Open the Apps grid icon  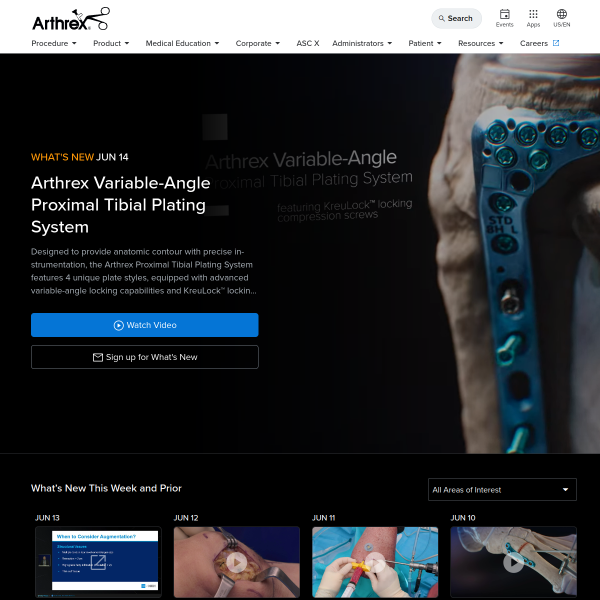click(x=533, y=18)
